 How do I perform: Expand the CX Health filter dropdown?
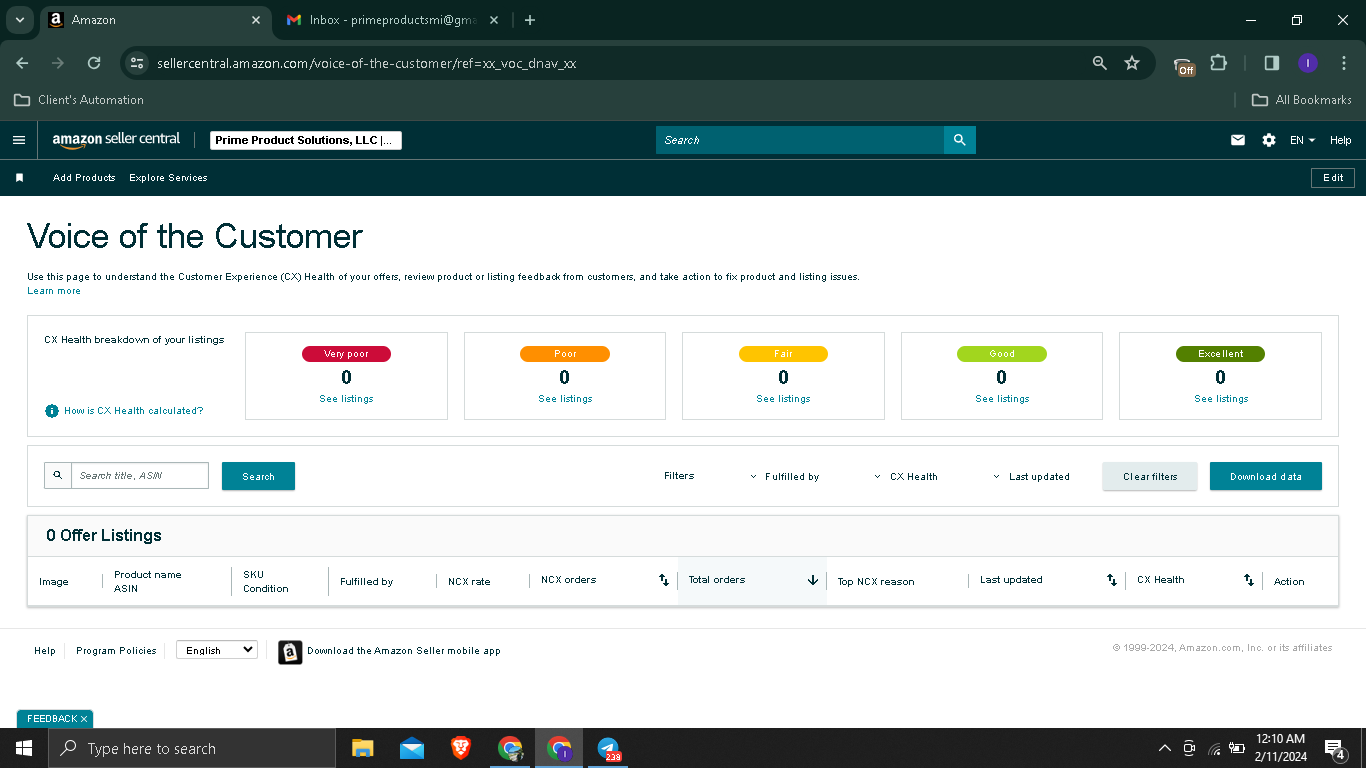[906, 477]
